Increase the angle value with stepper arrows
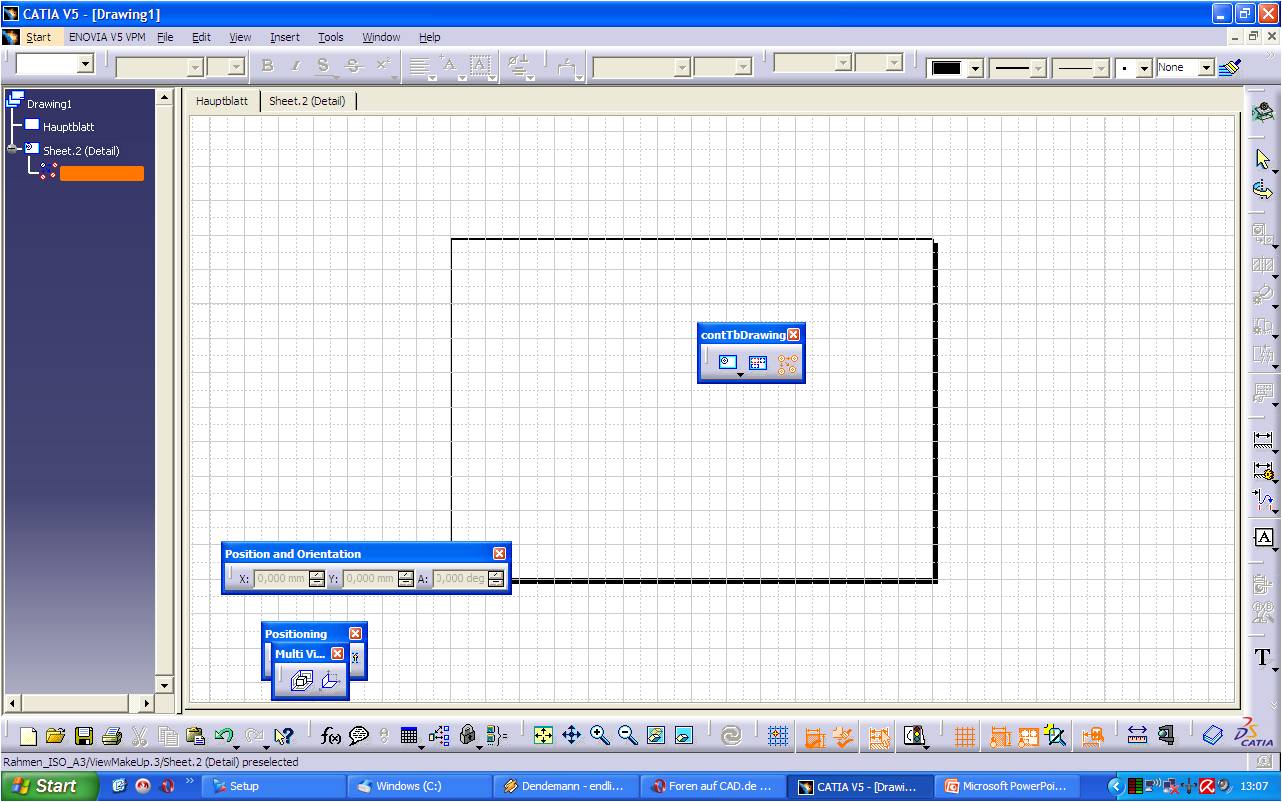1282x802 pixels. pos(496,574)
